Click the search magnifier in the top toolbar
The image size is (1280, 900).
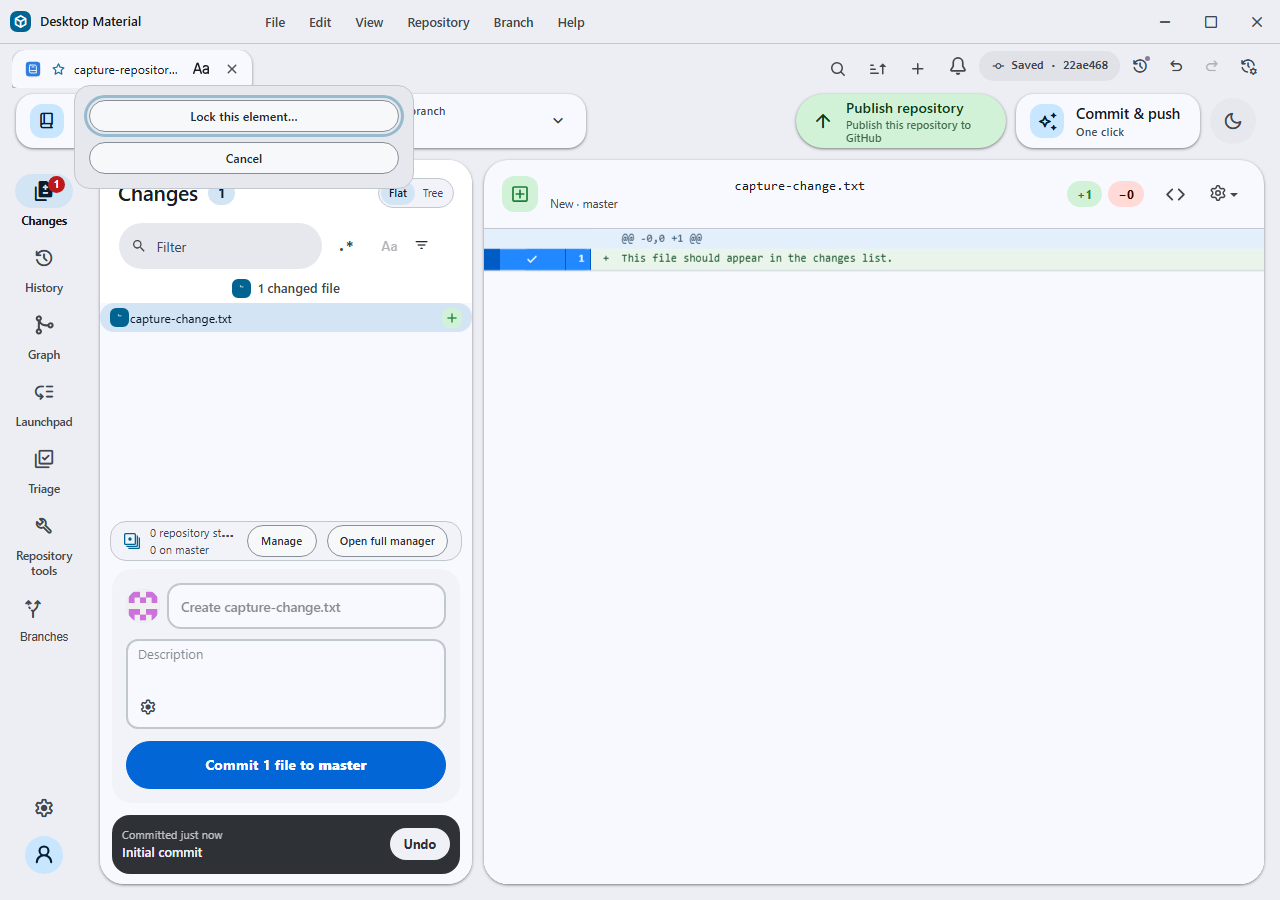838,68
